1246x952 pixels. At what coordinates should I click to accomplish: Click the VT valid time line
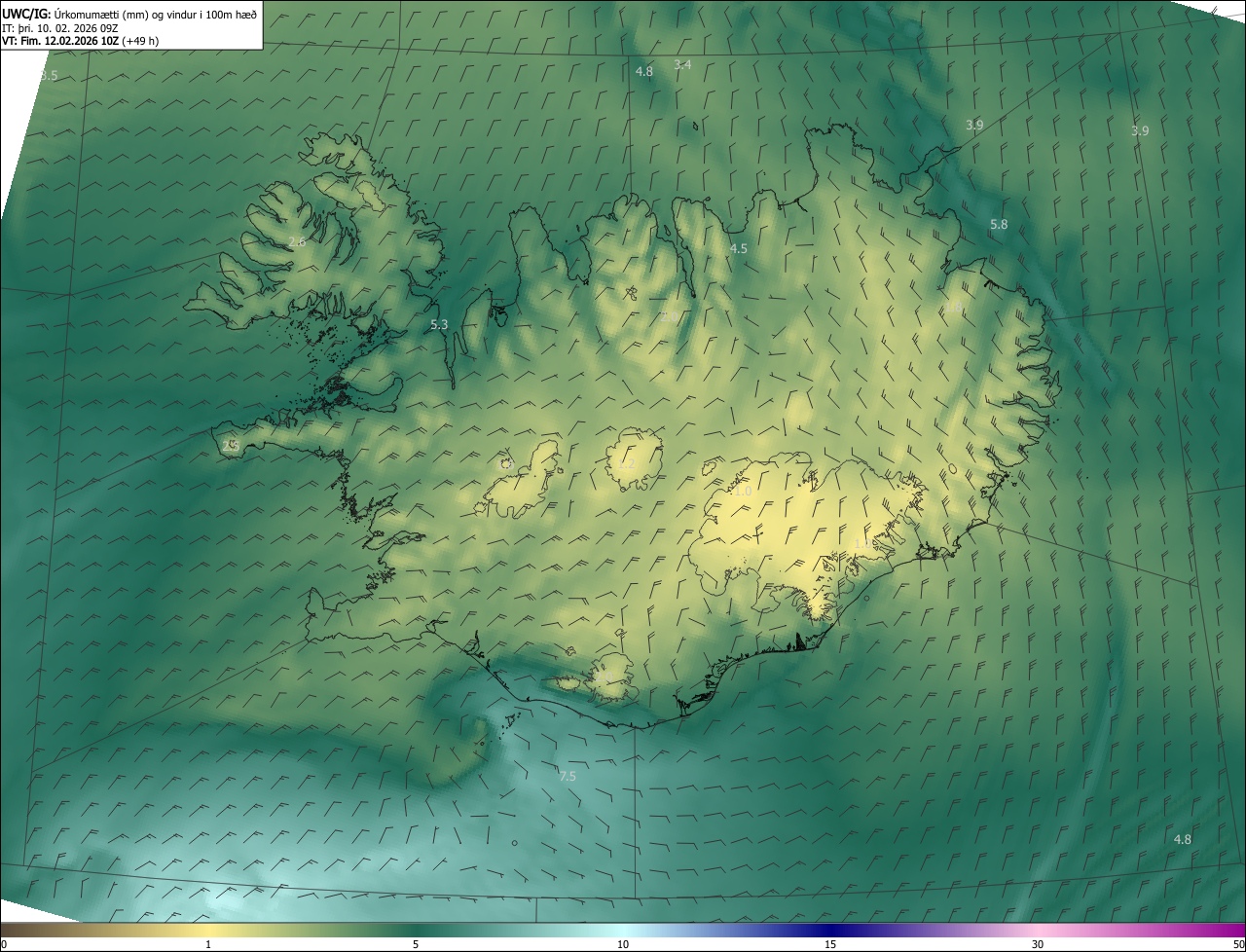point(80,41)
